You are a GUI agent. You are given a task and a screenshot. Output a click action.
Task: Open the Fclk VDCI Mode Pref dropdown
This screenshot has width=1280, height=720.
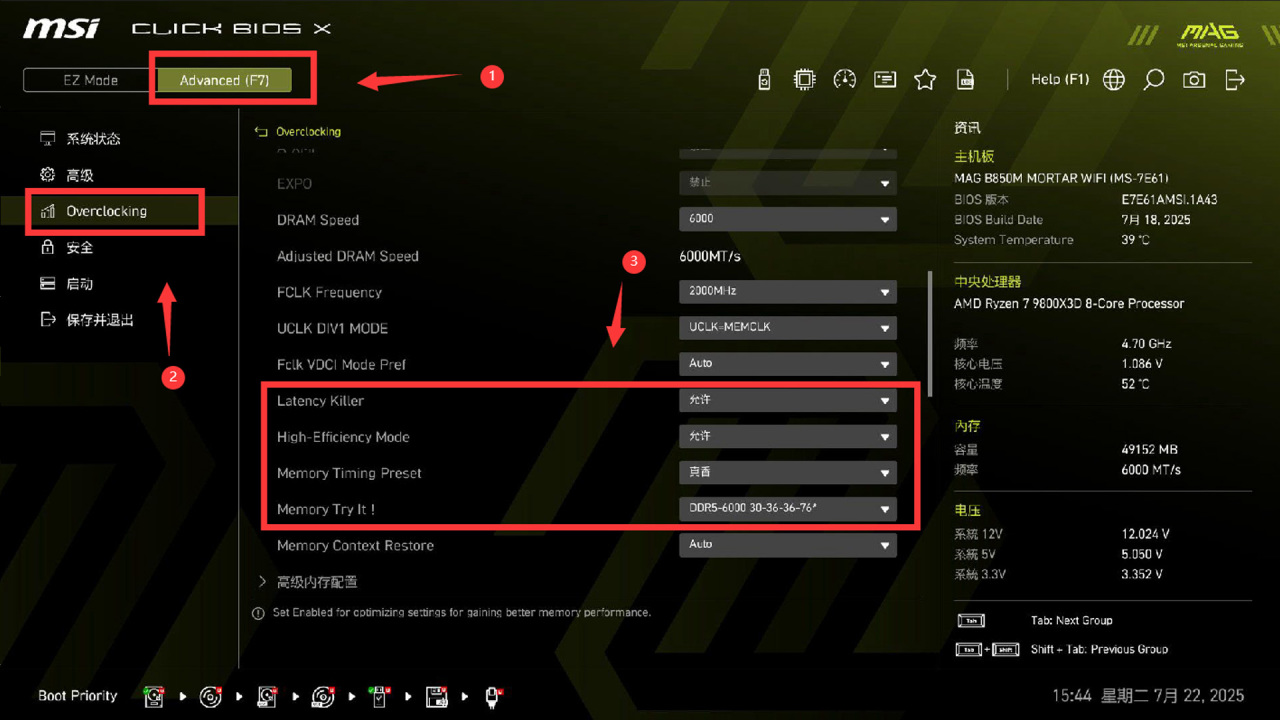[x=788, y=364]
